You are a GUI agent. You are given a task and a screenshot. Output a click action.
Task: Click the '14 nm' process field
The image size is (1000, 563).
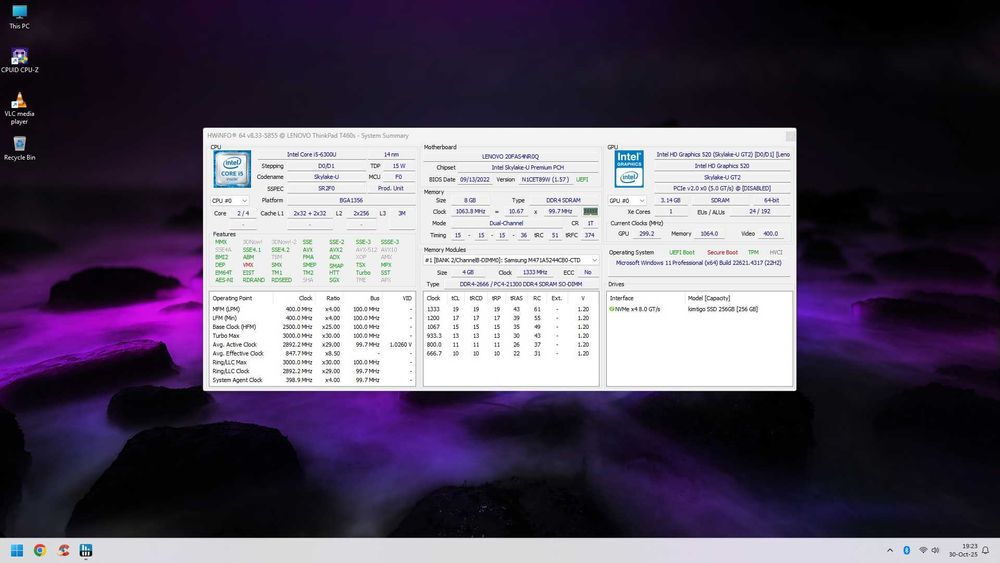click(x=391, y=154)
